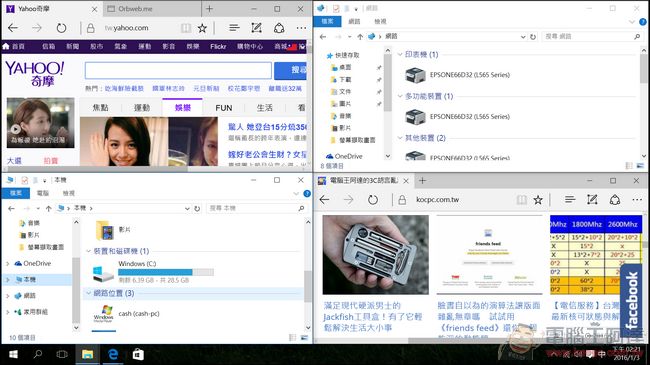Go back in kocpc.com.tw browser window

pyautogui.click(x=325, y=200)
